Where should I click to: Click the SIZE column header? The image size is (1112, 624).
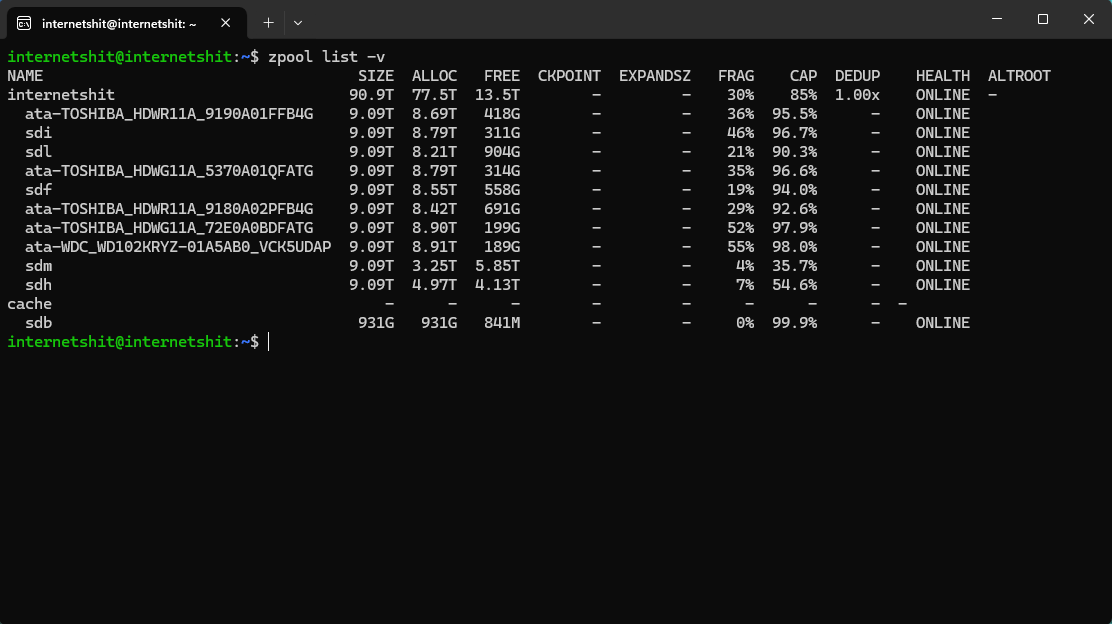coord(376,76)
